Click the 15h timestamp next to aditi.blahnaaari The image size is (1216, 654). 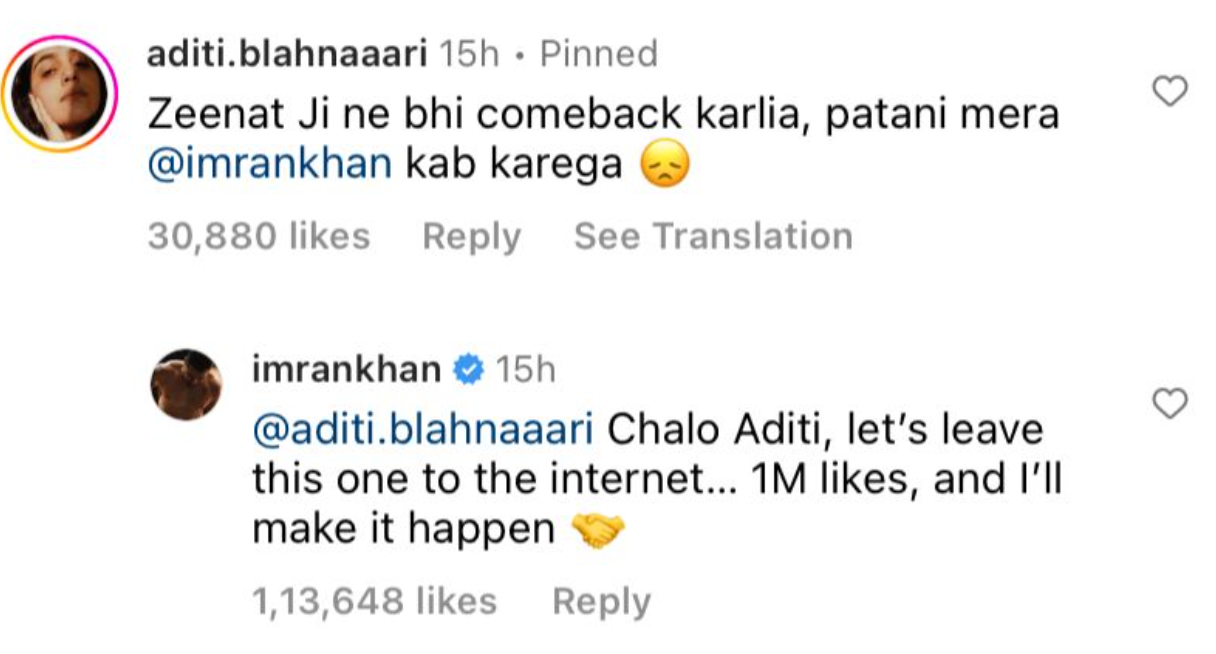(x=470, y=54)
